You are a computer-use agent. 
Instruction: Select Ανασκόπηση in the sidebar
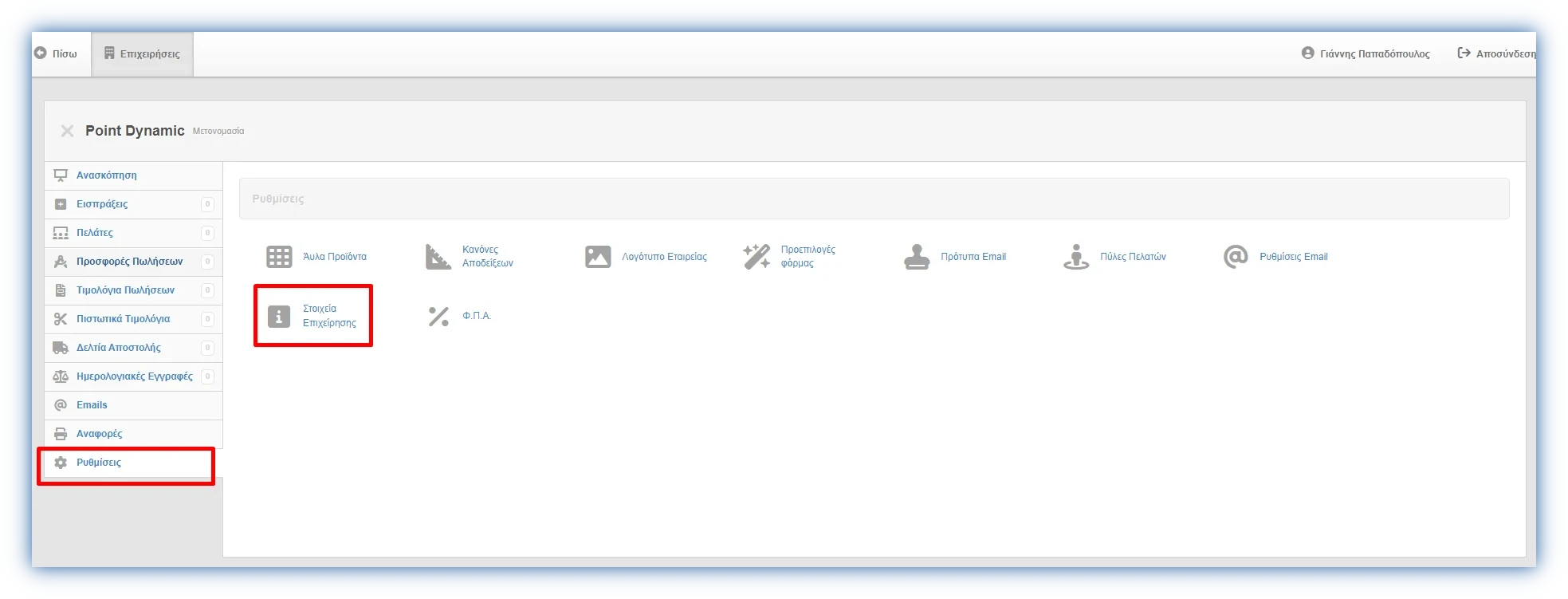click(107, 175)
